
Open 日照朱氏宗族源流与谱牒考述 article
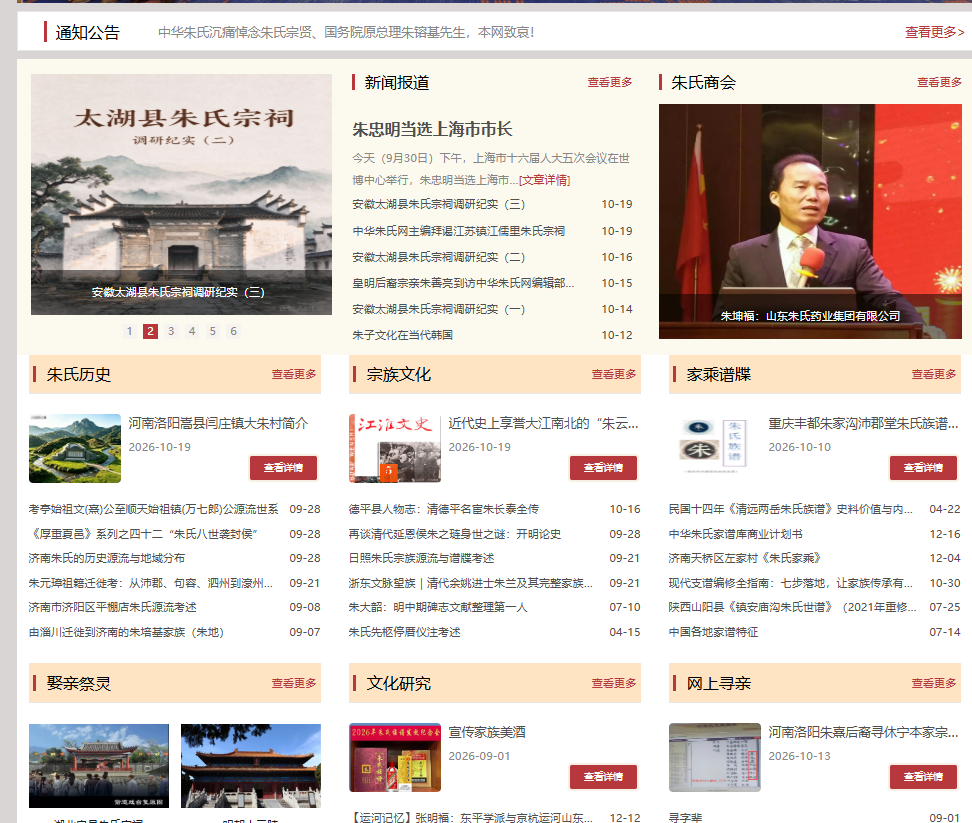pyautogui.click(x=421, y=558)
